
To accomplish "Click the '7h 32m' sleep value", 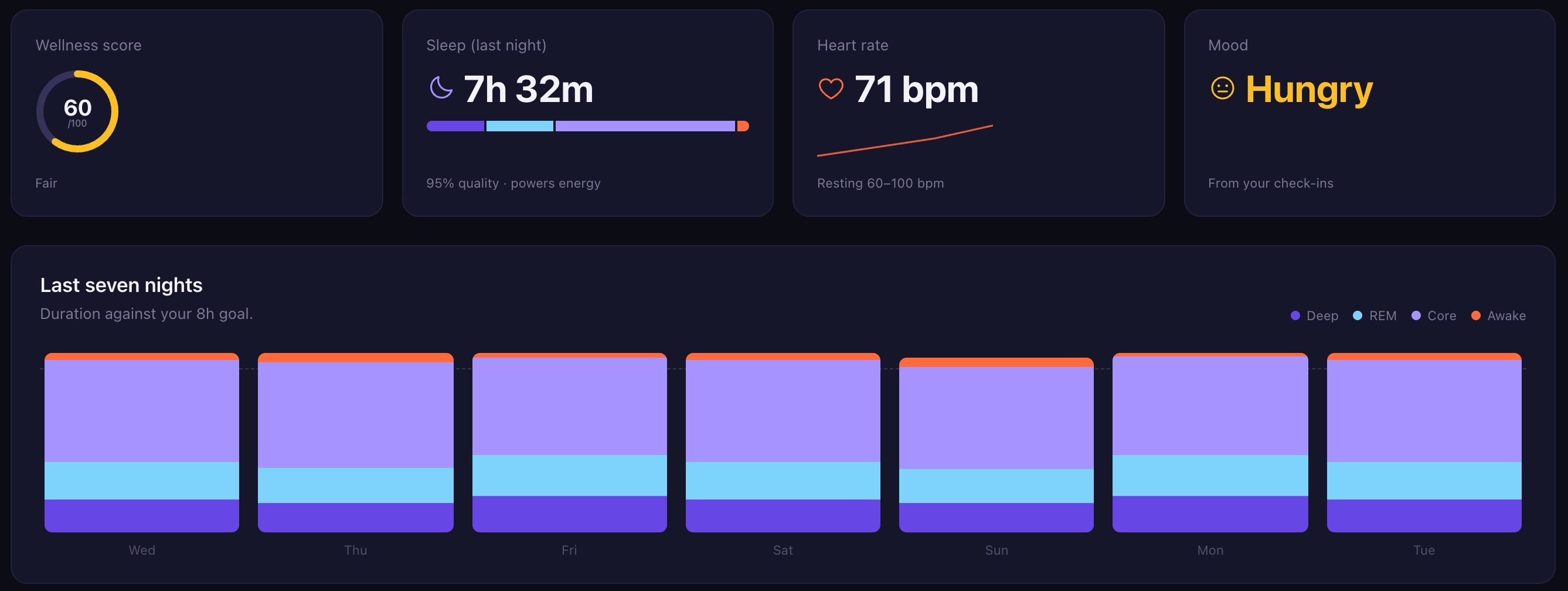I will (528, 89).
